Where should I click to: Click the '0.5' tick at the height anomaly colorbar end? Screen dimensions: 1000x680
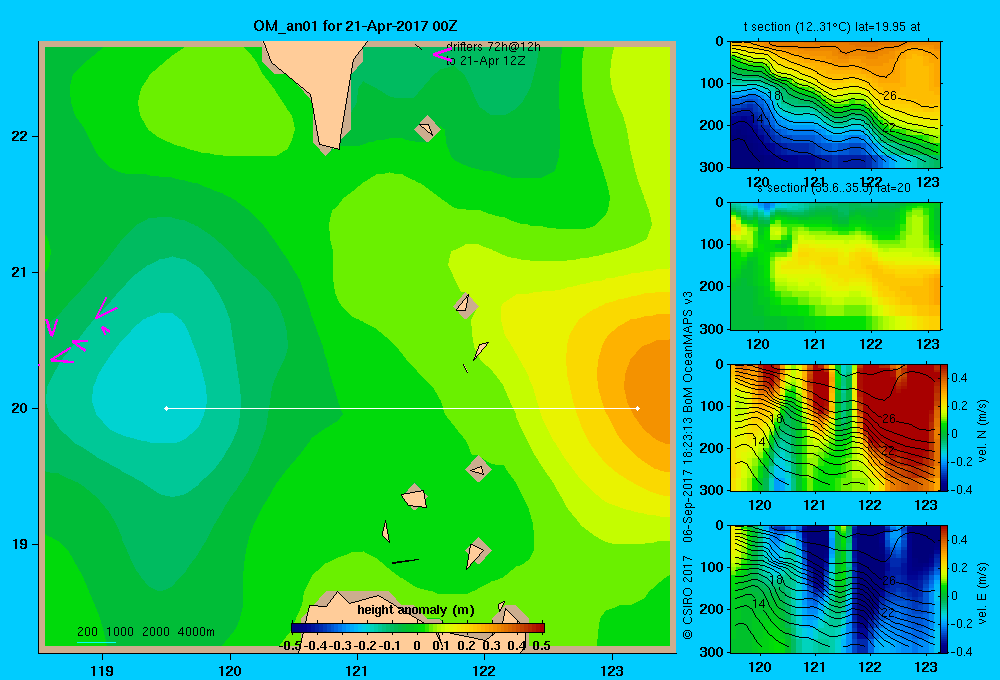[x=541, y=646]
